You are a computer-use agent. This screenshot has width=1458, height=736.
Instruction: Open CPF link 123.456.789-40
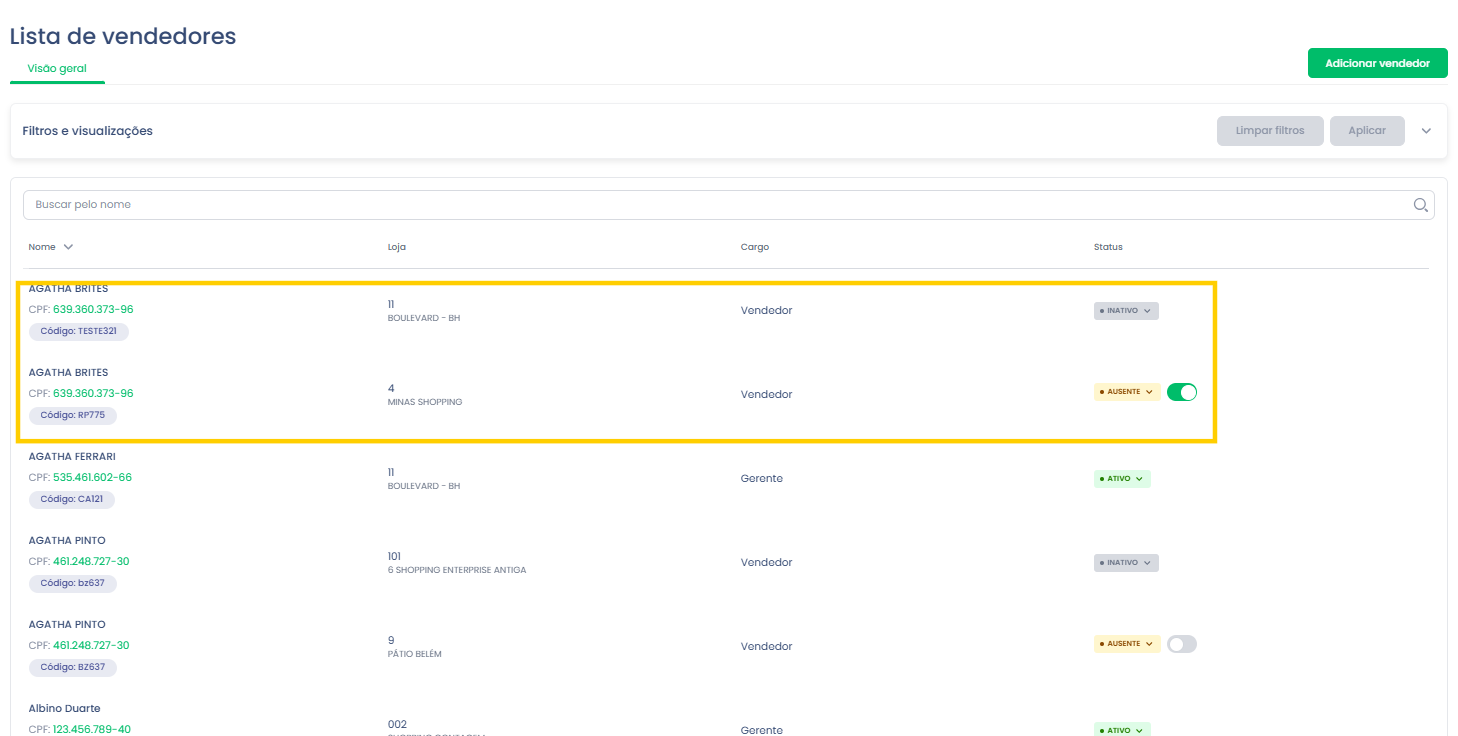click(x=92, y=729)
